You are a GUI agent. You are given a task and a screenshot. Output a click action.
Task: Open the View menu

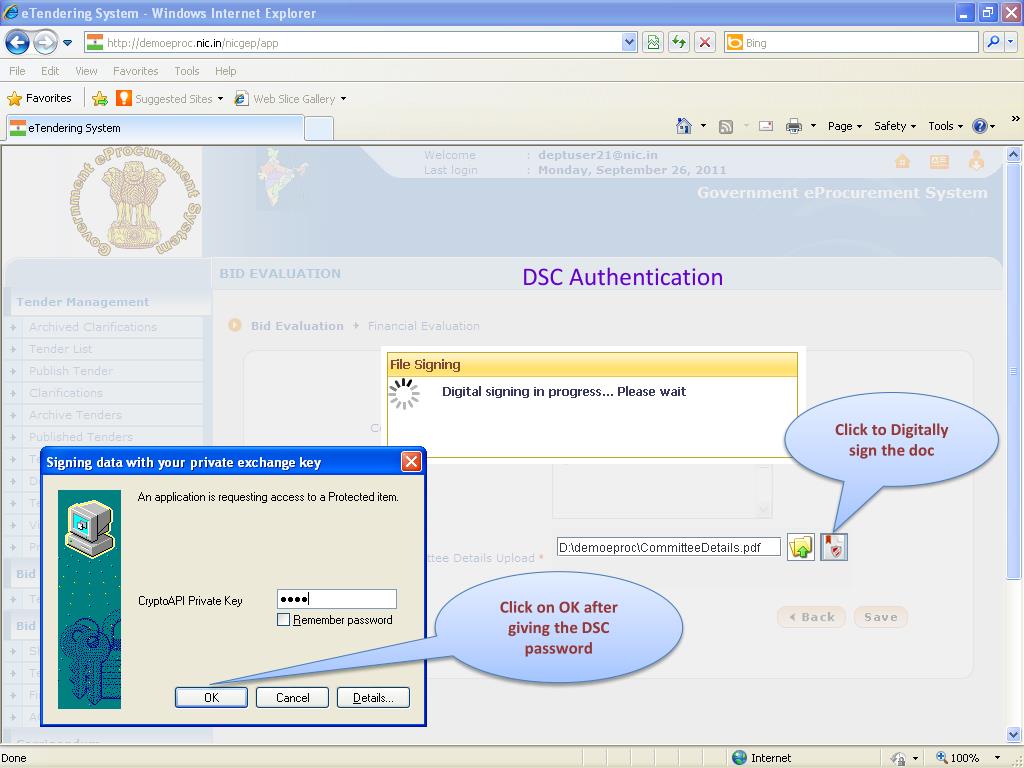point(86,71)
